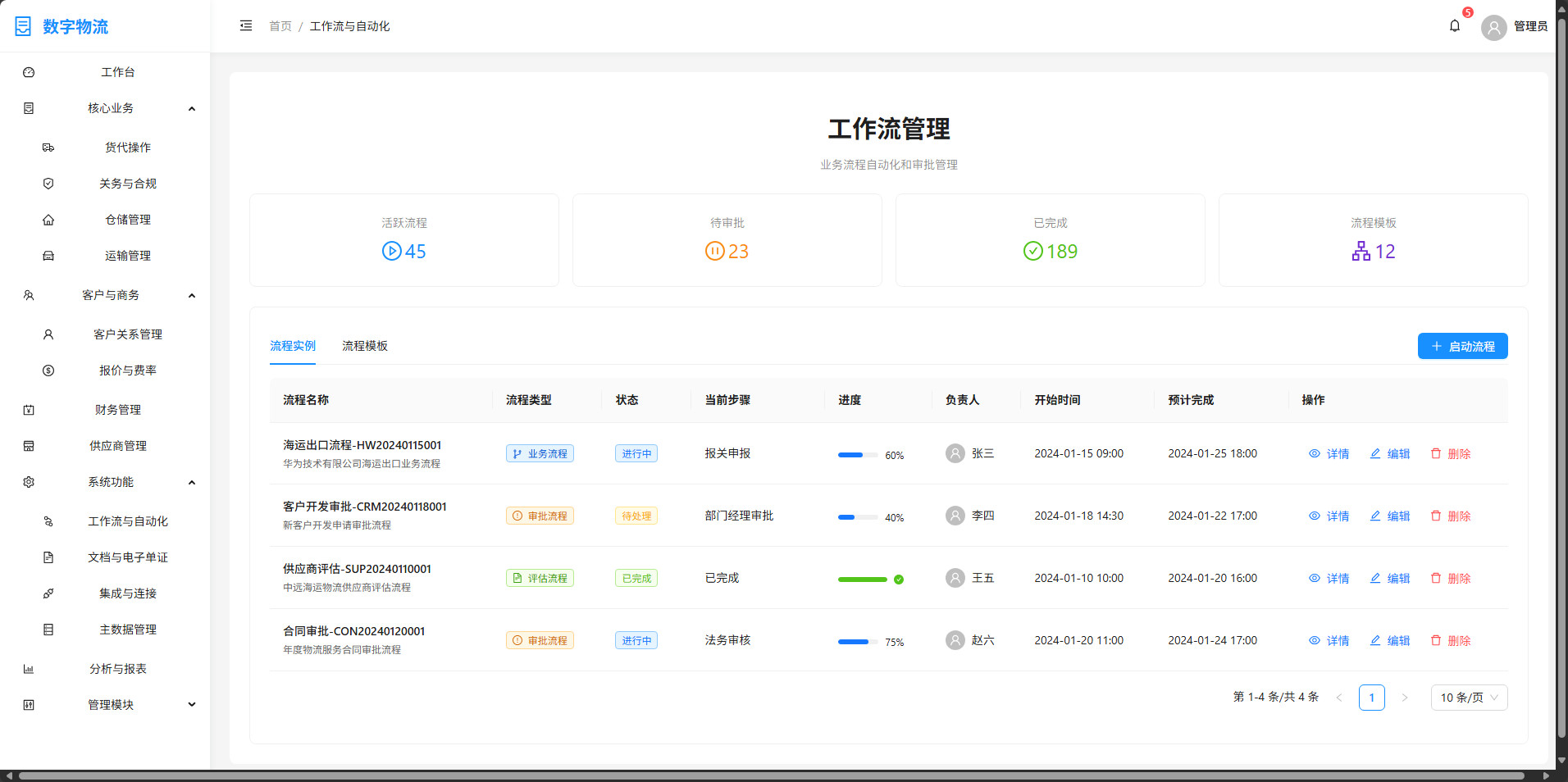This screenshot has width=1568, height=782.
Task: Open the notification bell with badge 5
Action: pos(1455,25)
